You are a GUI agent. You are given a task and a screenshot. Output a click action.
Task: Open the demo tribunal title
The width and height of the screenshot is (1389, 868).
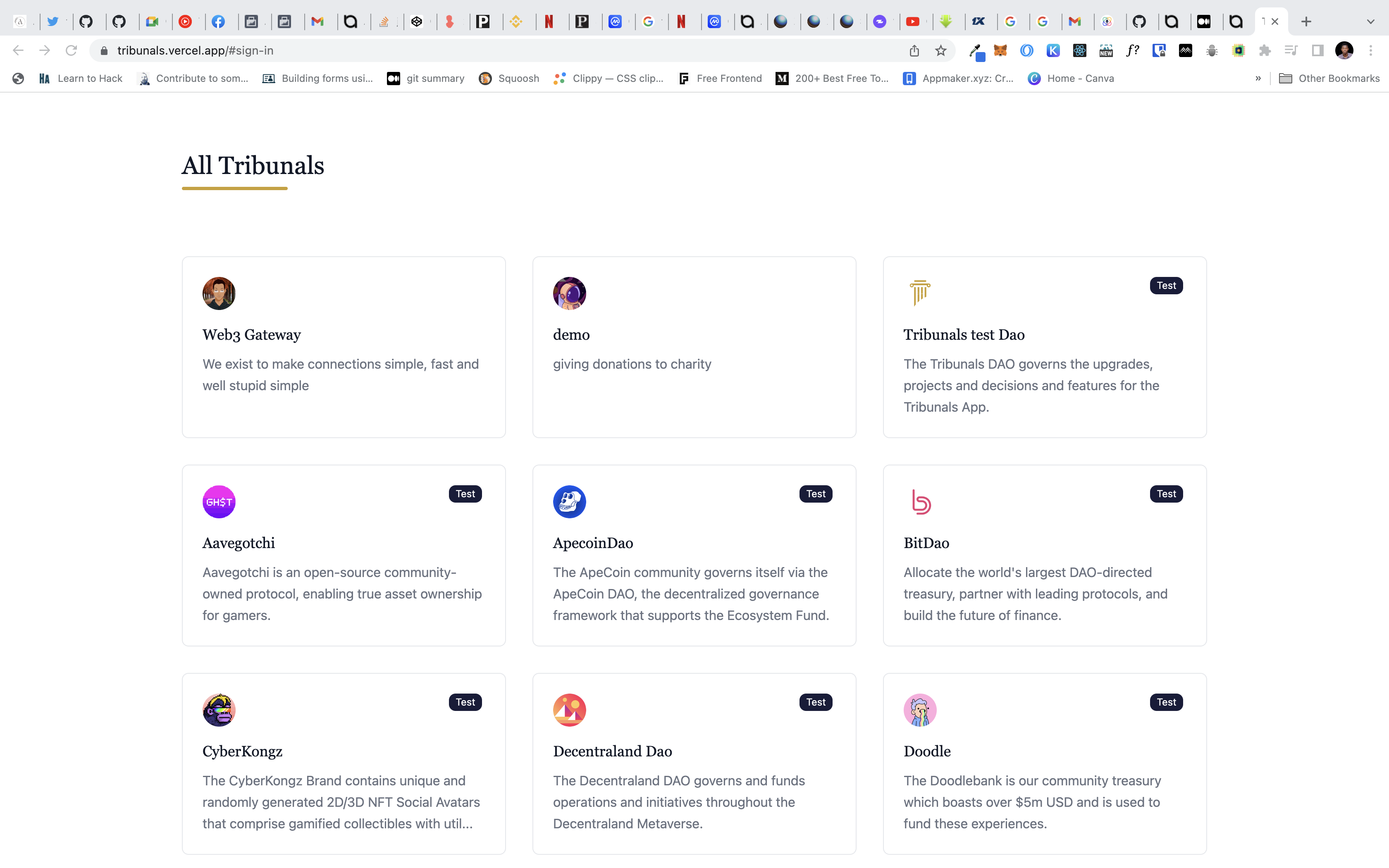pos(571,335)
